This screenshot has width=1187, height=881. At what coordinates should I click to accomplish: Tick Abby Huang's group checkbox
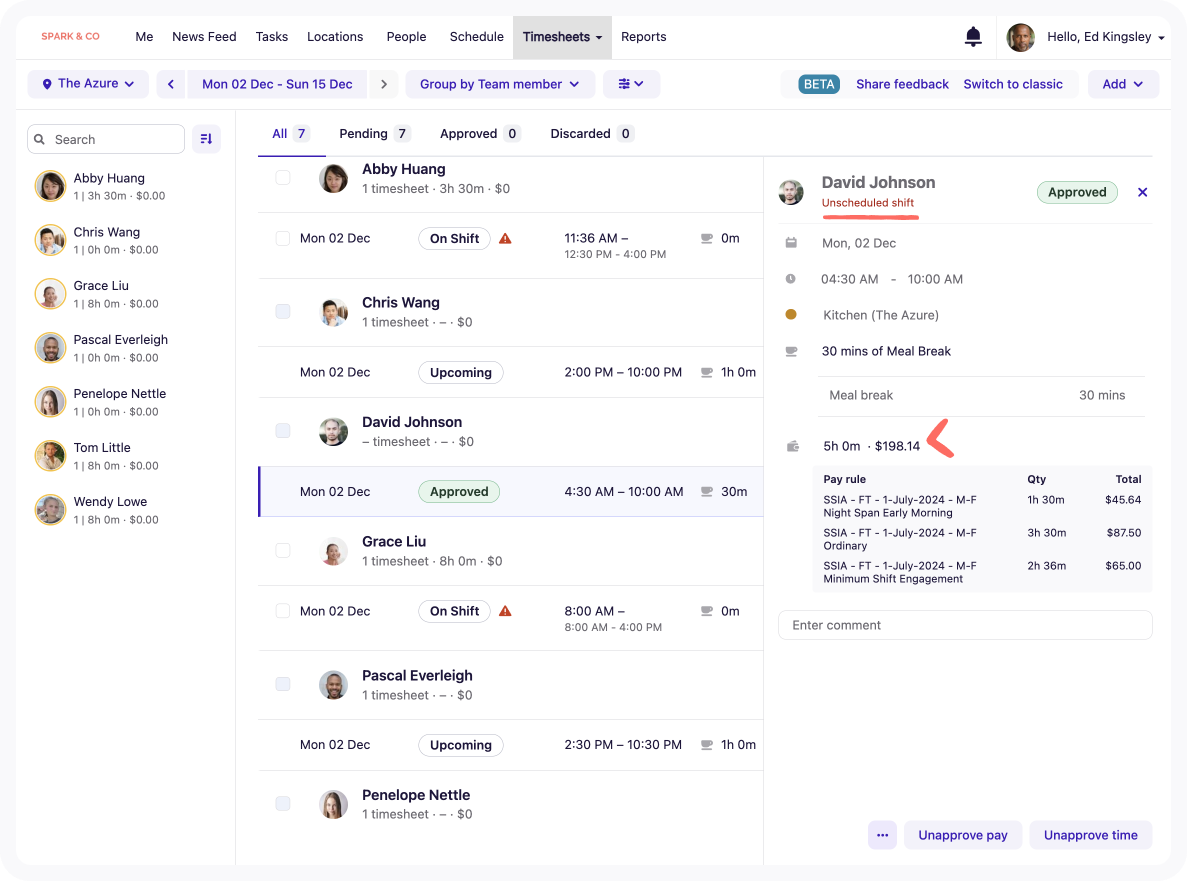(x=282, y=178)
